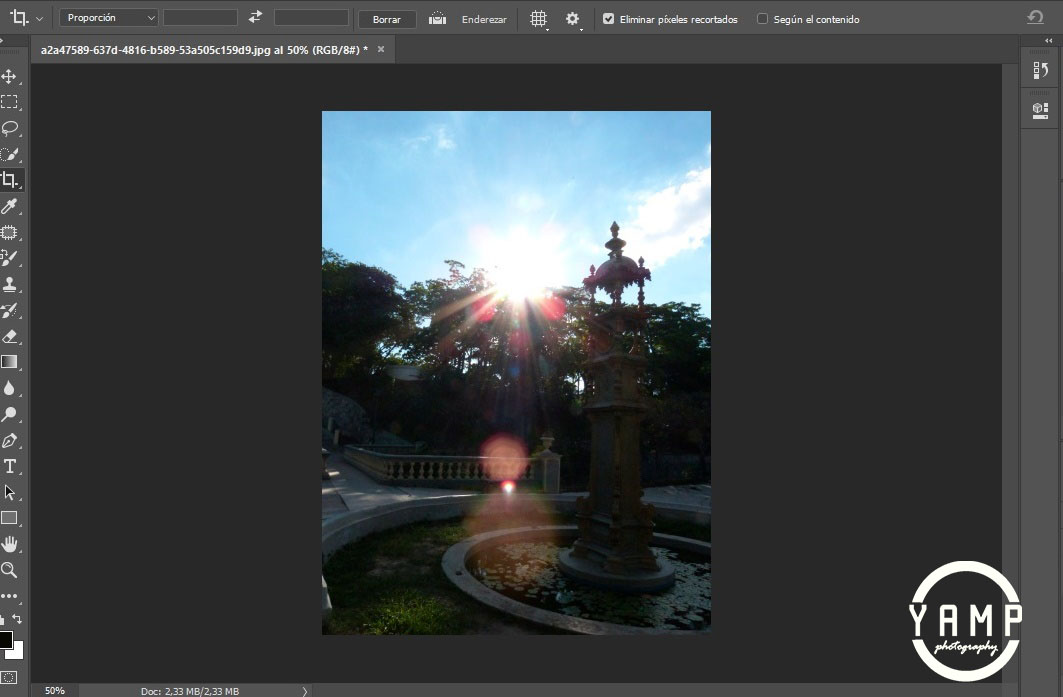The width and height of the screenshot is (1063, 697).
Task: Select the Hand tool
Action: (x=9, y=544)
